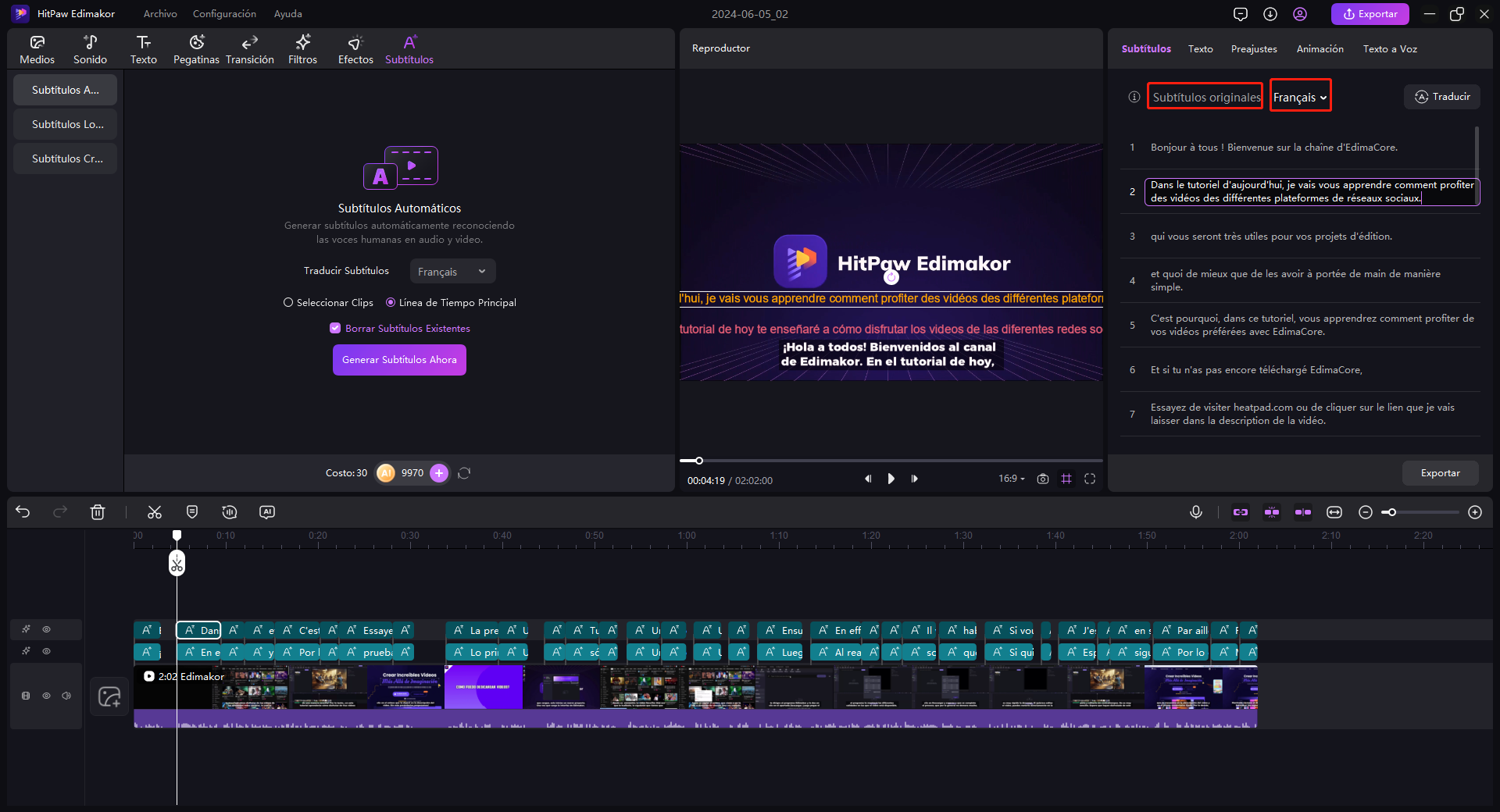Open the Pegatinas stickers panel
Image resolution: width=1500 pixels, height=812 pixels.
(x=196, y=49)
